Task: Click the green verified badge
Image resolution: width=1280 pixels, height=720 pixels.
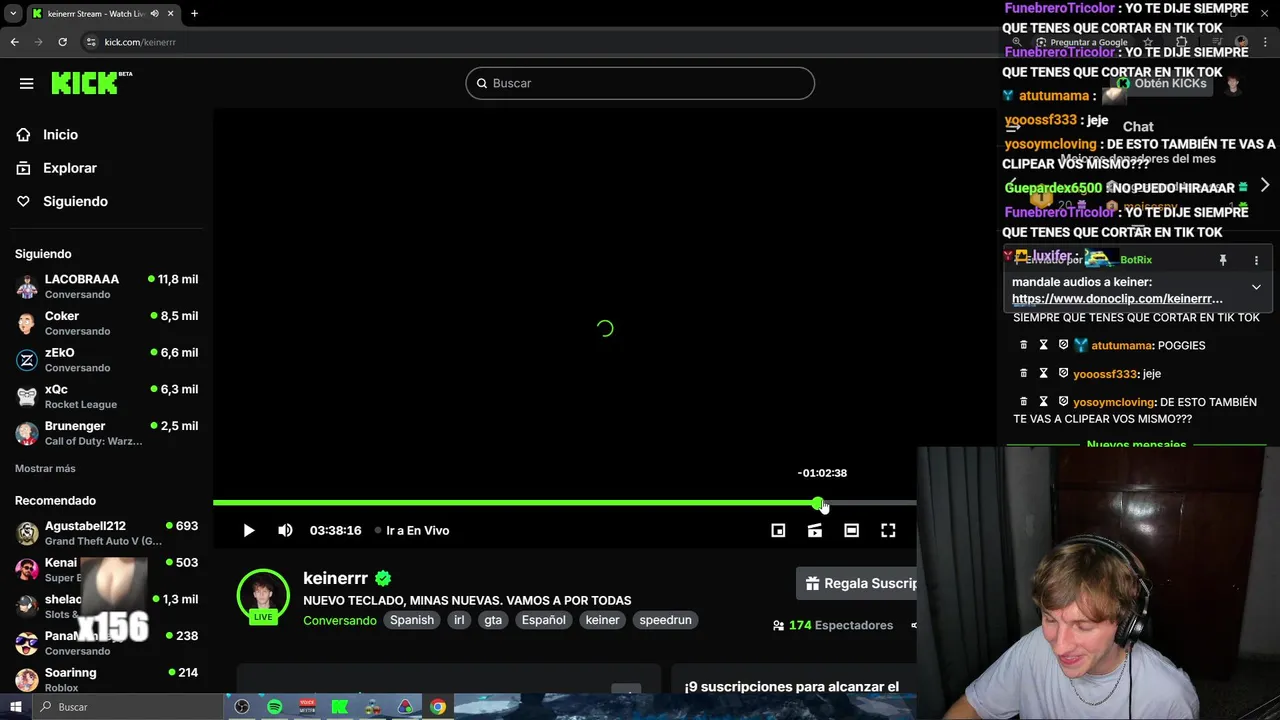Action: (x=383, y=578)
